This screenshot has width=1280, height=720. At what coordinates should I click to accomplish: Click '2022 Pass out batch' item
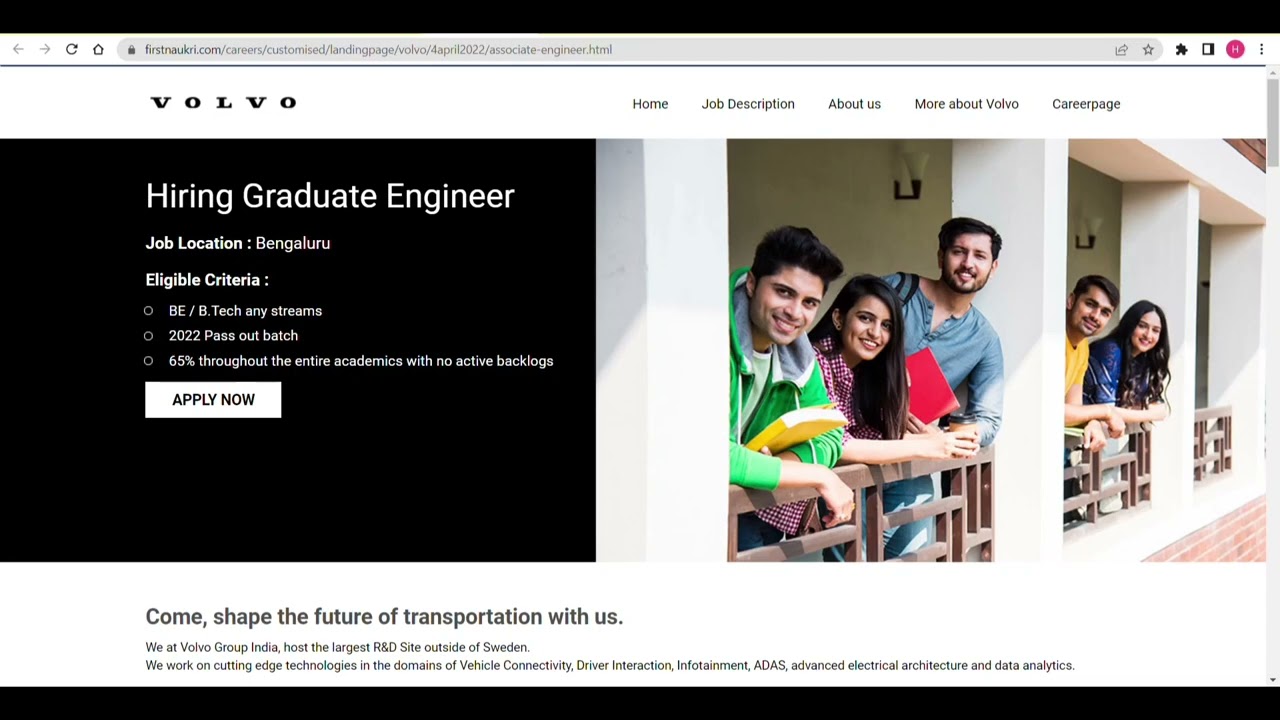coord(233,336)
